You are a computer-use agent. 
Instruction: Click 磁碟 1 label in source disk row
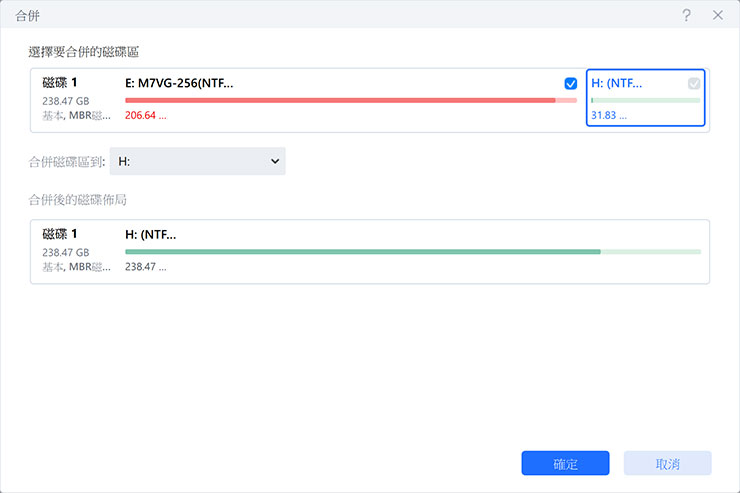coord(60,81)
